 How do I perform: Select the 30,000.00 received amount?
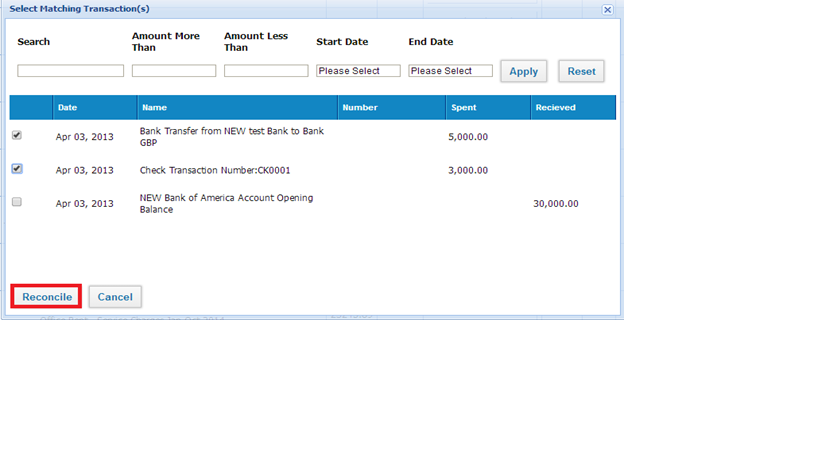click(556, 204)
